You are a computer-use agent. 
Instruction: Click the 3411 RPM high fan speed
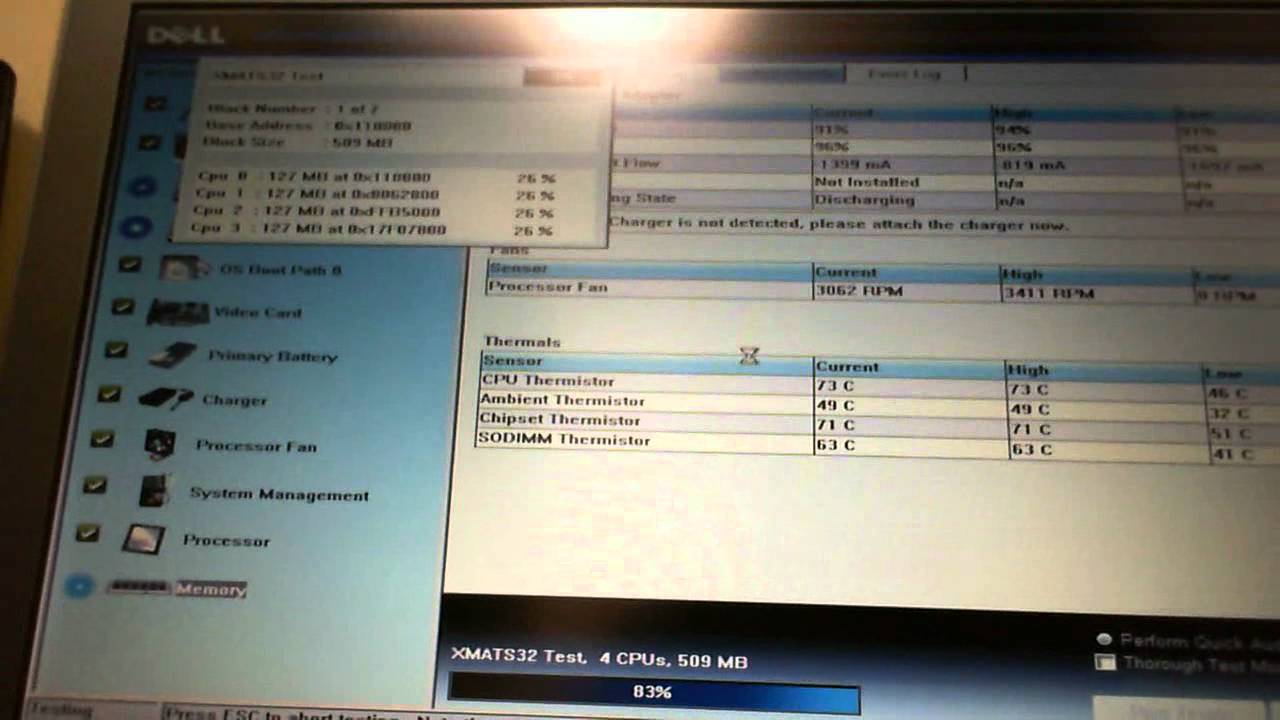(1050, 294)
